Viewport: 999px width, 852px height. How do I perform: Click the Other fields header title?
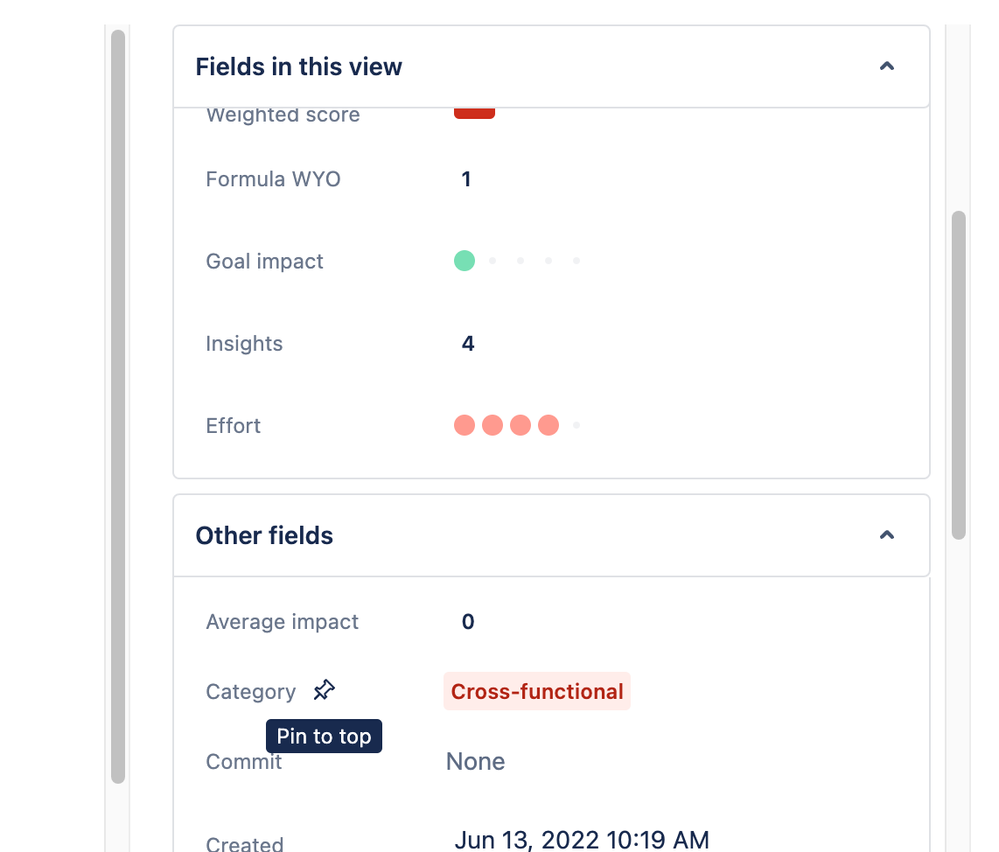[264, 536]
